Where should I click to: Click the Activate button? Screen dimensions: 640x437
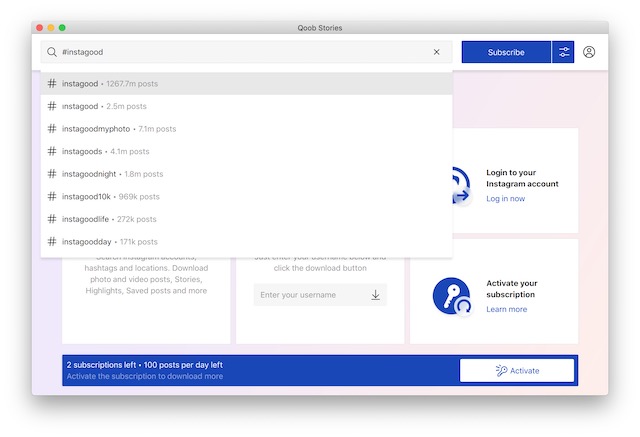[517, 370]
